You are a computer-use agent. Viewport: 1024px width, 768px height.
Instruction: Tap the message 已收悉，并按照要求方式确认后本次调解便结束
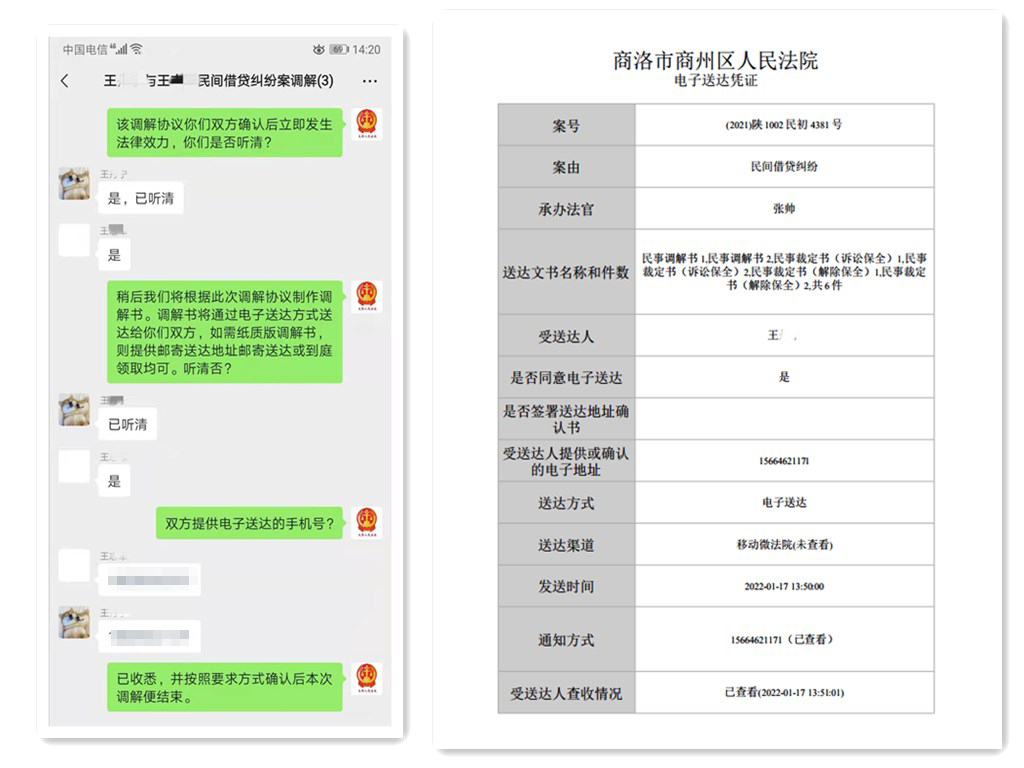point(225,687)
